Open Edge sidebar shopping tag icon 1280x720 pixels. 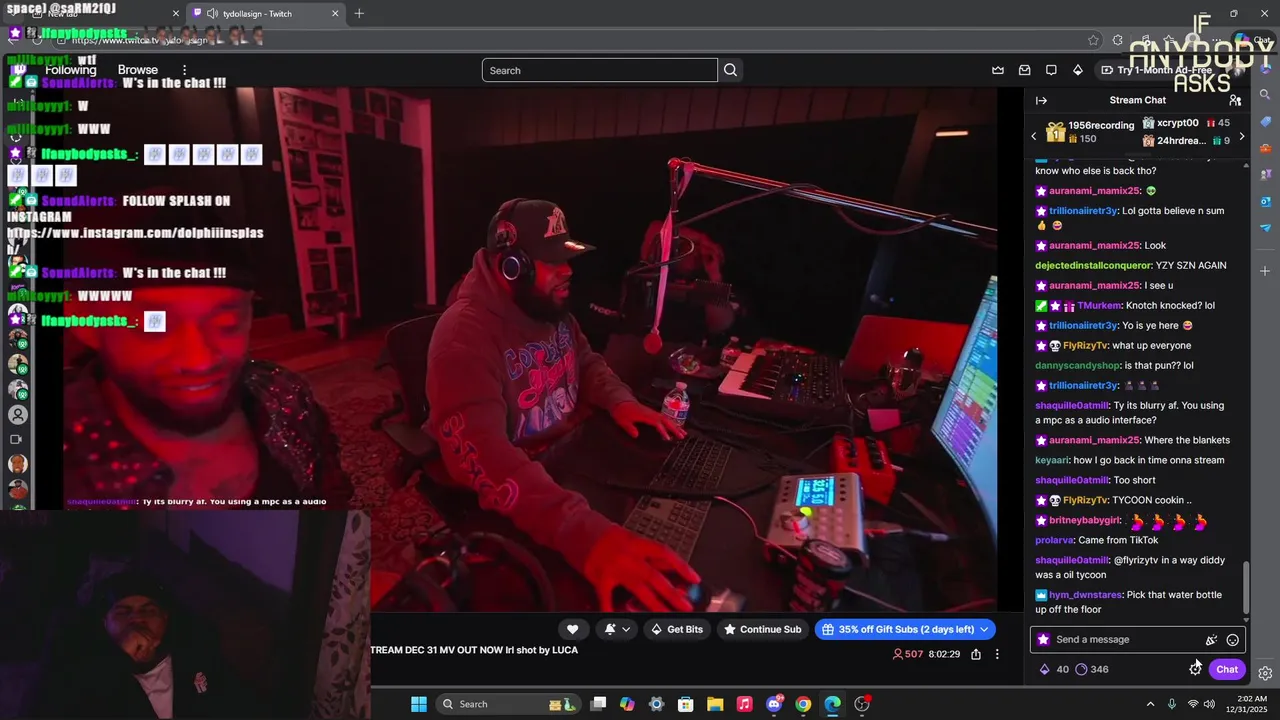click(x=1265, y=121)
